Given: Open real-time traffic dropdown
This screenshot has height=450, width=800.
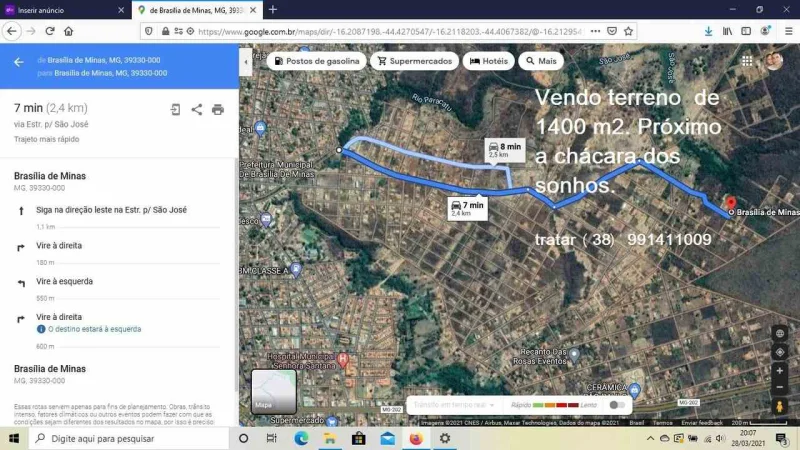Looking at the screenshot, I should coord(454,405).
